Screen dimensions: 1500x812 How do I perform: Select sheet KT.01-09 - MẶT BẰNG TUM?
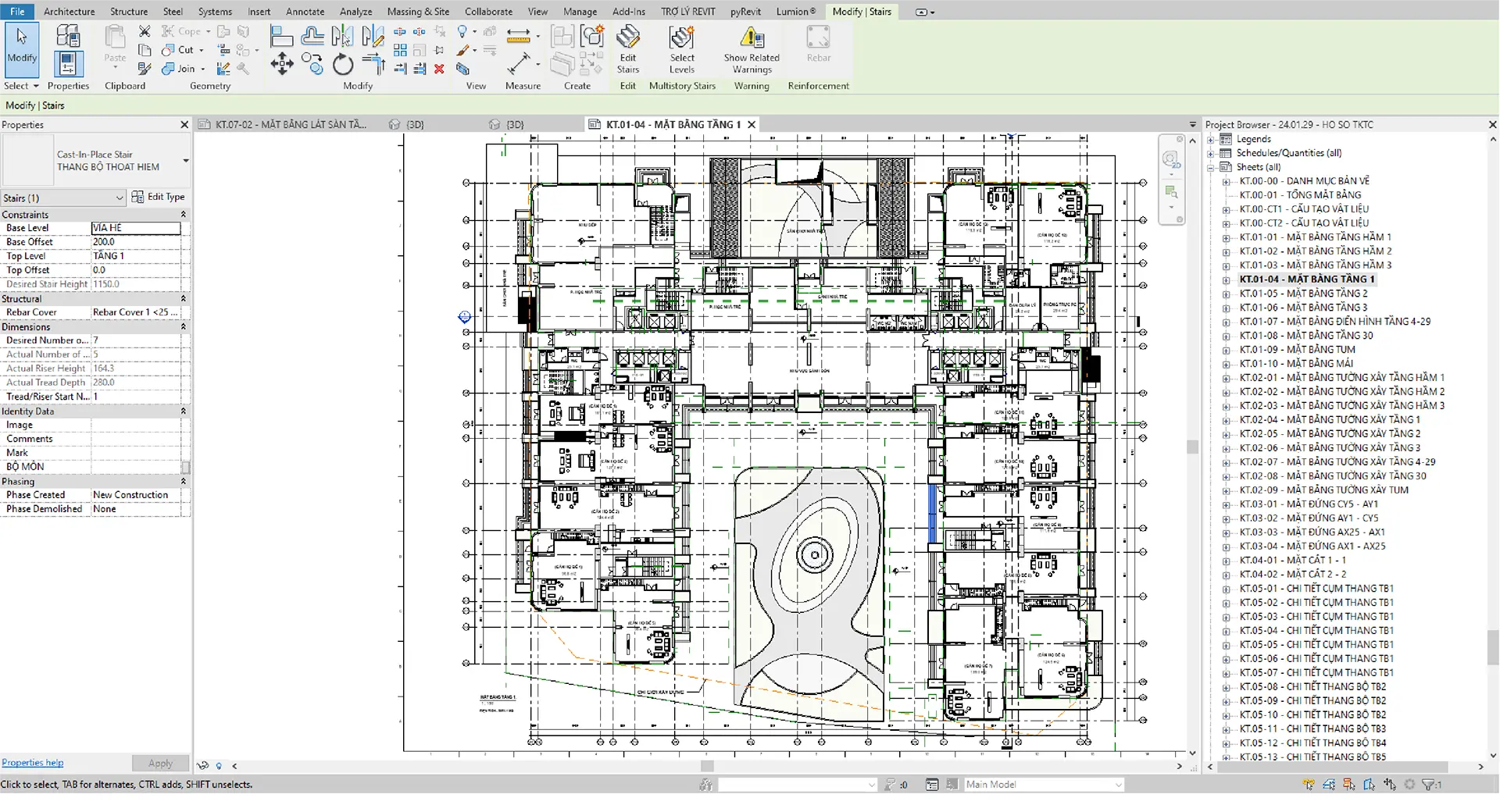pyautogui.click(x=1297, y=350)
